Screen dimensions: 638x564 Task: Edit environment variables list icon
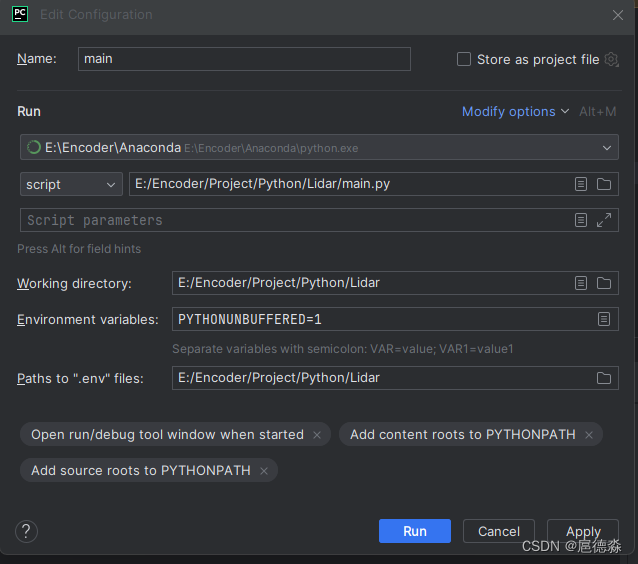[x=604, y=319]
